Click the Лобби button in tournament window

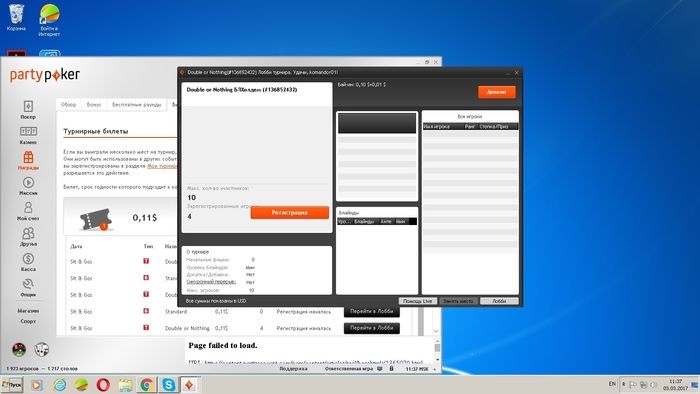[x=499, y=301]
